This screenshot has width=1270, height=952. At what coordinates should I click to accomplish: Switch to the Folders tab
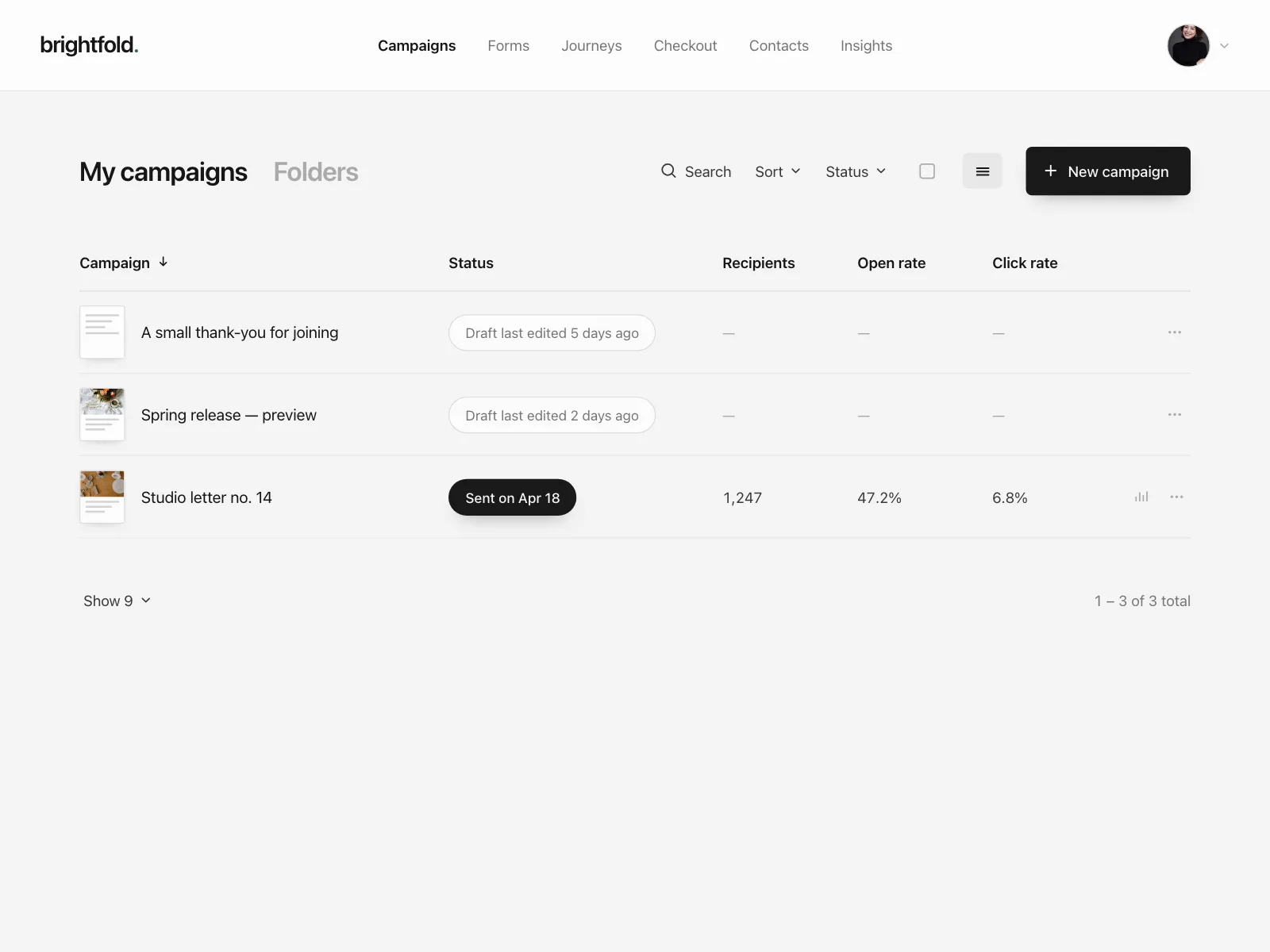point(316,171)
